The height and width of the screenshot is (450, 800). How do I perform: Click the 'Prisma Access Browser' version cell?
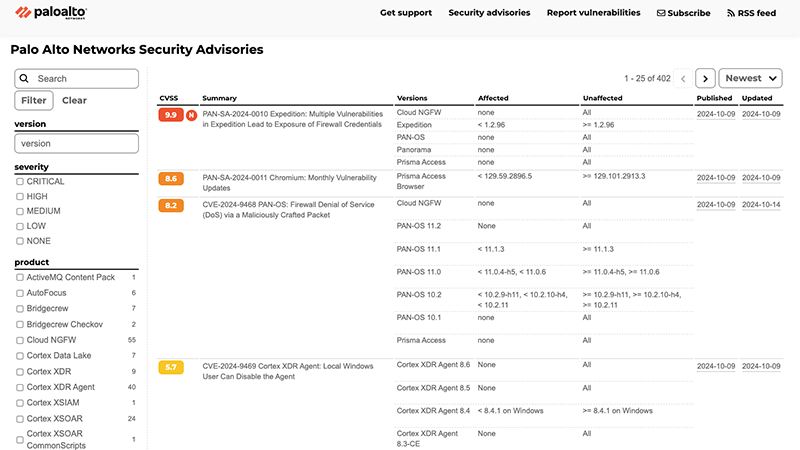(421, 181)
